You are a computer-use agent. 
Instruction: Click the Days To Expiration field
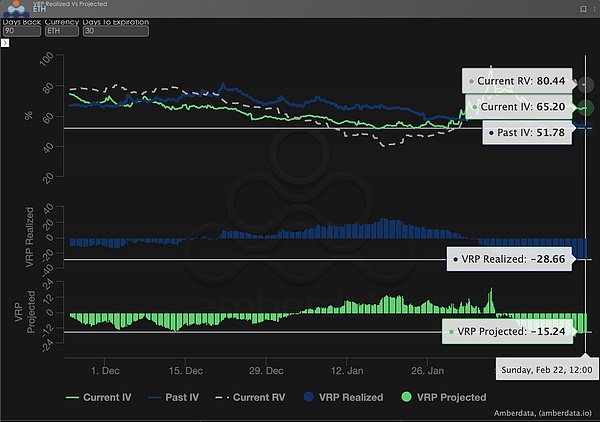coord(115,31)
